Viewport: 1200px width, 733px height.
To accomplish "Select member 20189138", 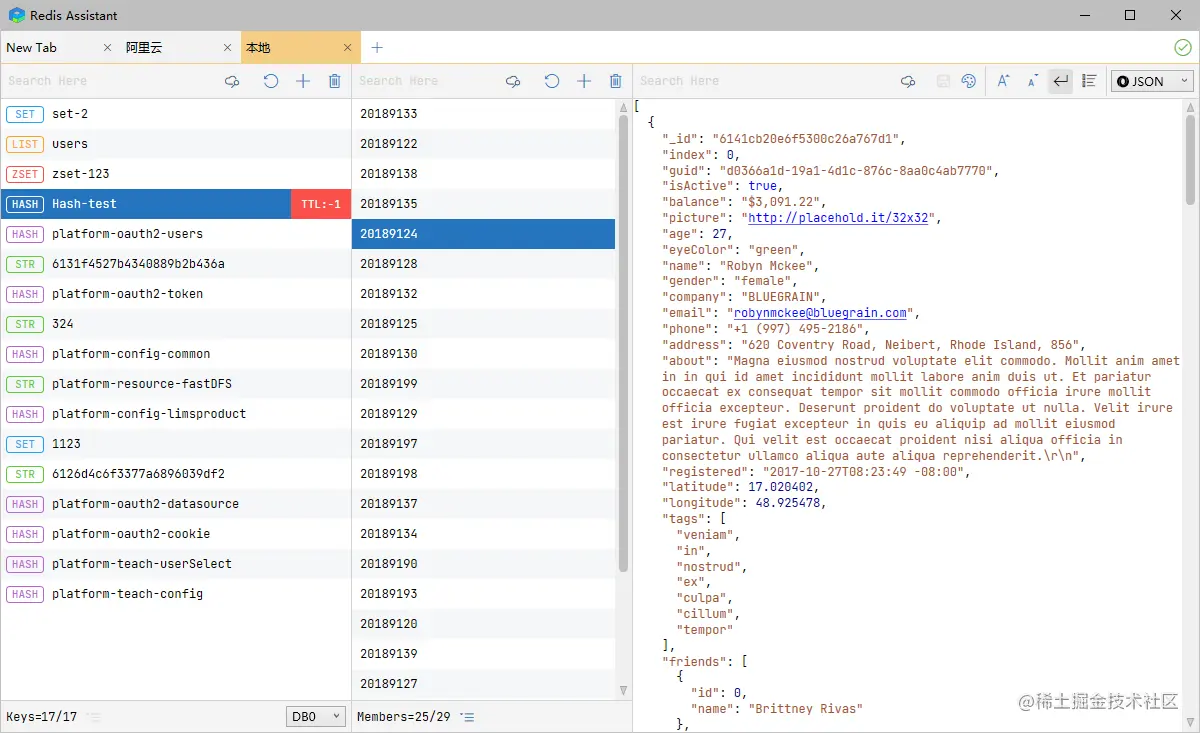I will tap(484, 174).
